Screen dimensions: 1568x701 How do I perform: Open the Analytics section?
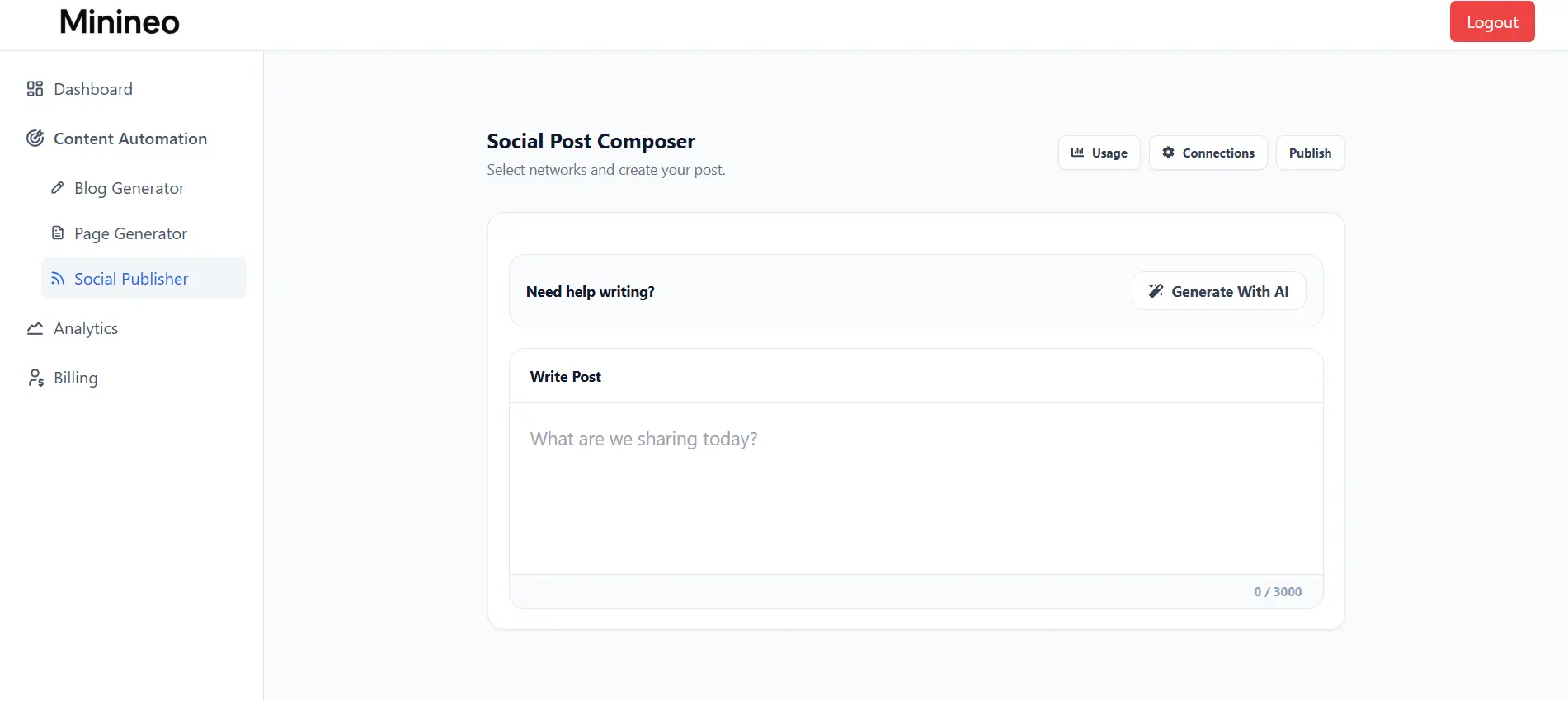tap(86, 328)
